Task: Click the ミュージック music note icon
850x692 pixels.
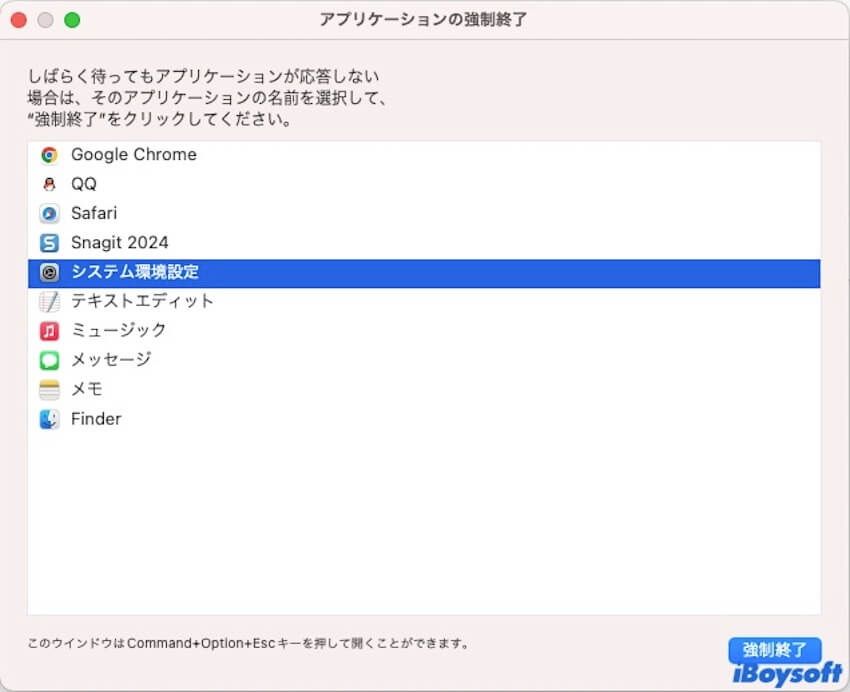Action: pos(48,330)
